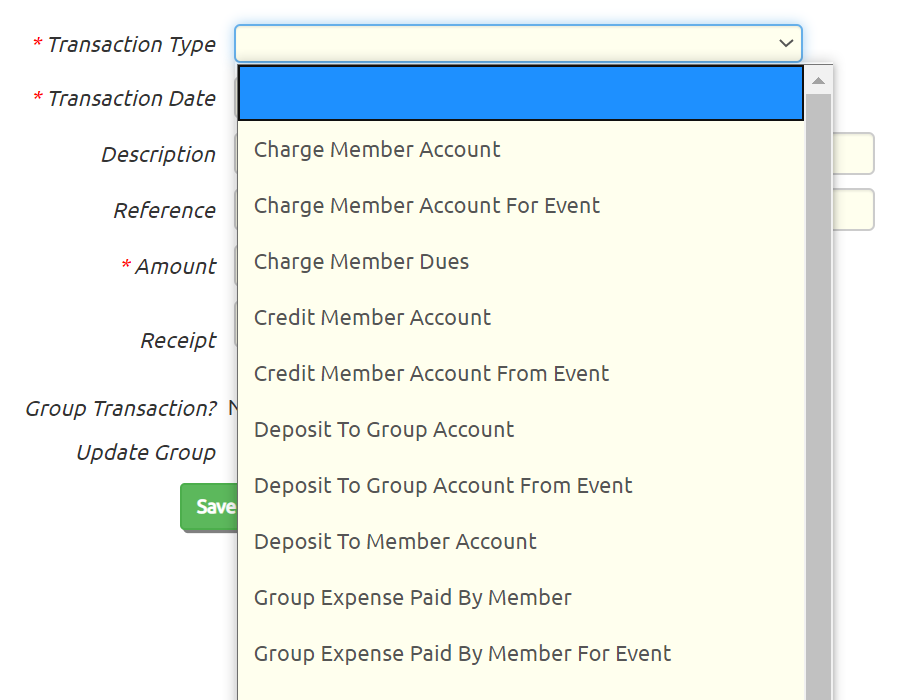This screenshot has width=901, height=700.
Task: Pick Group Expense Paid By Member For Event
Action: click(521, 653)
